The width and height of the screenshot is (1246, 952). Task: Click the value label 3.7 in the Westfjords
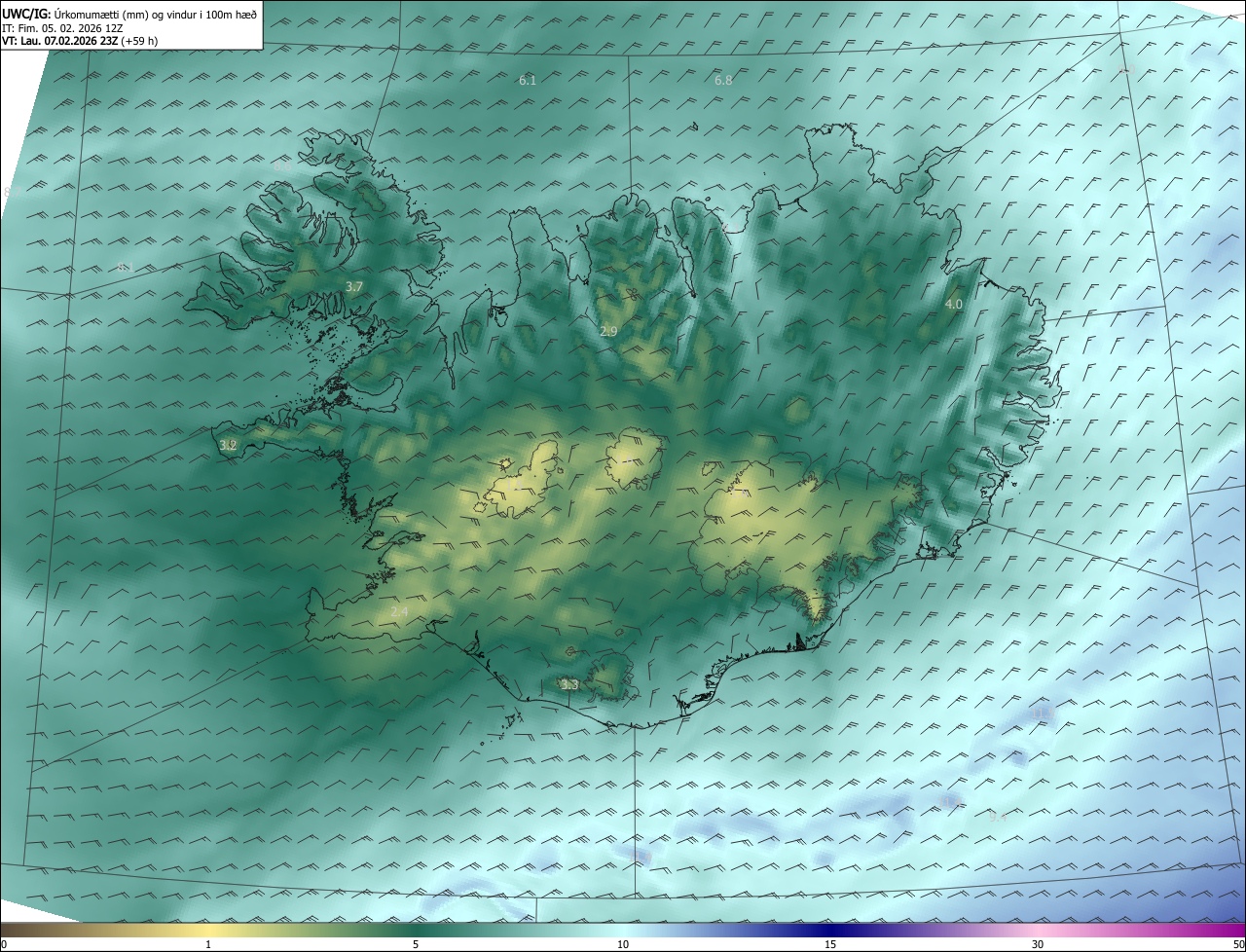(354, 286)
